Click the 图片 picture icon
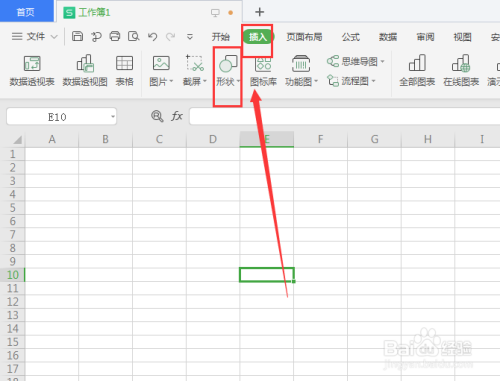The width and height of the screenshot is (500, 381). tap(161, 63)
